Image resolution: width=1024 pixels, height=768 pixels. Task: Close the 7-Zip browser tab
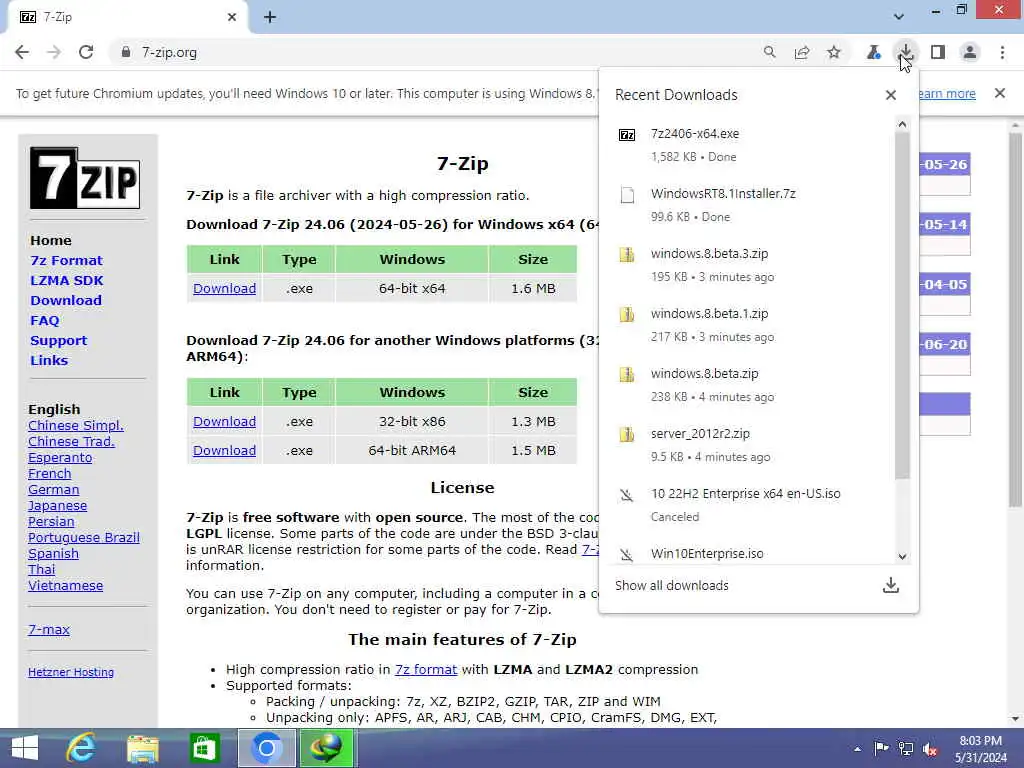(232, 17)
